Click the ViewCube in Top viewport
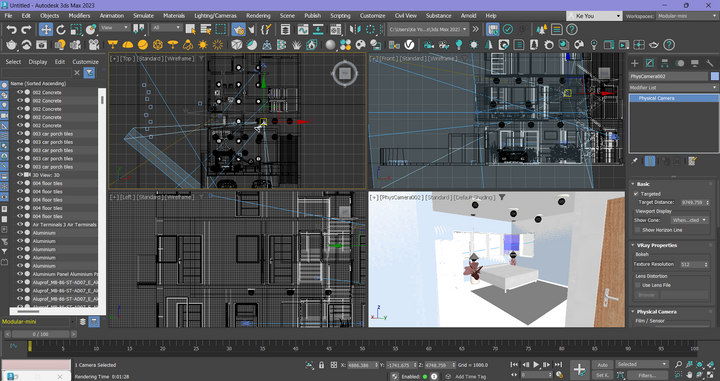Image resolution: width=720 pixels, height=381 pixels. [345, 73]
